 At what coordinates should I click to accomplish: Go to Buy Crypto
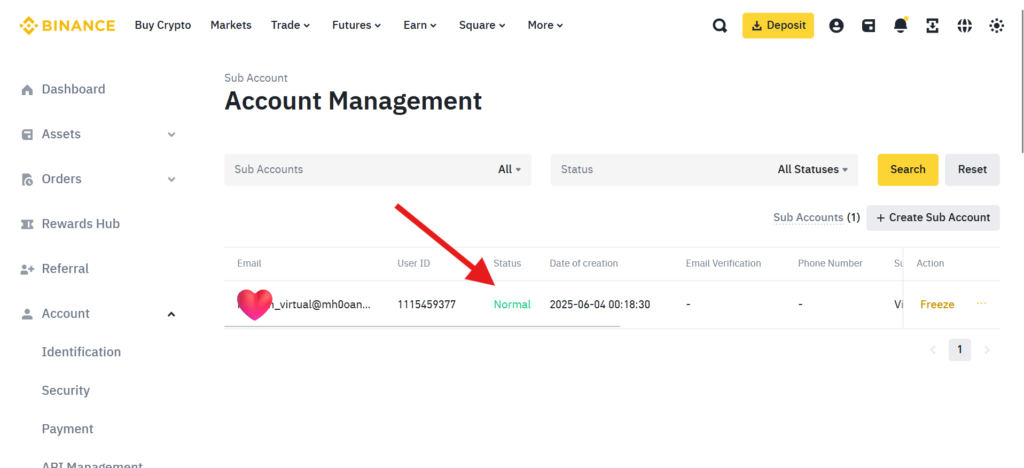(x=163, y=25)
